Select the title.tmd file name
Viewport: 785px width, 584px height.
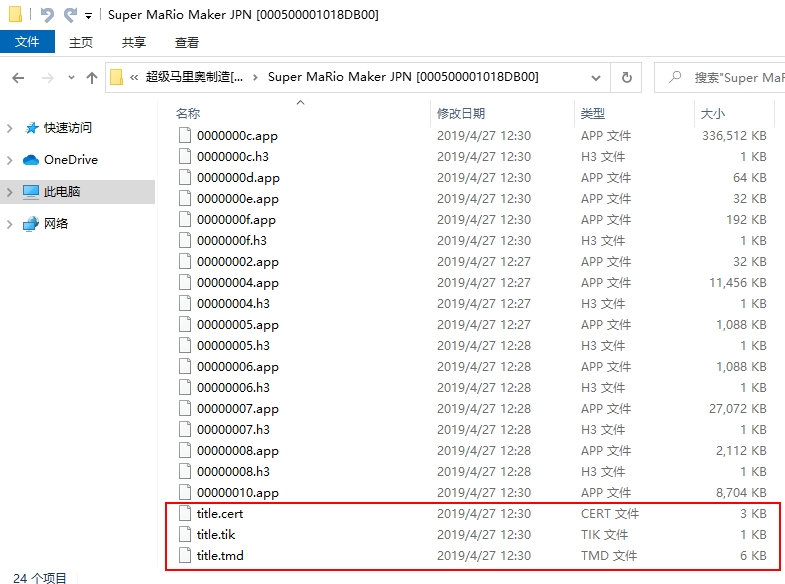220,556
